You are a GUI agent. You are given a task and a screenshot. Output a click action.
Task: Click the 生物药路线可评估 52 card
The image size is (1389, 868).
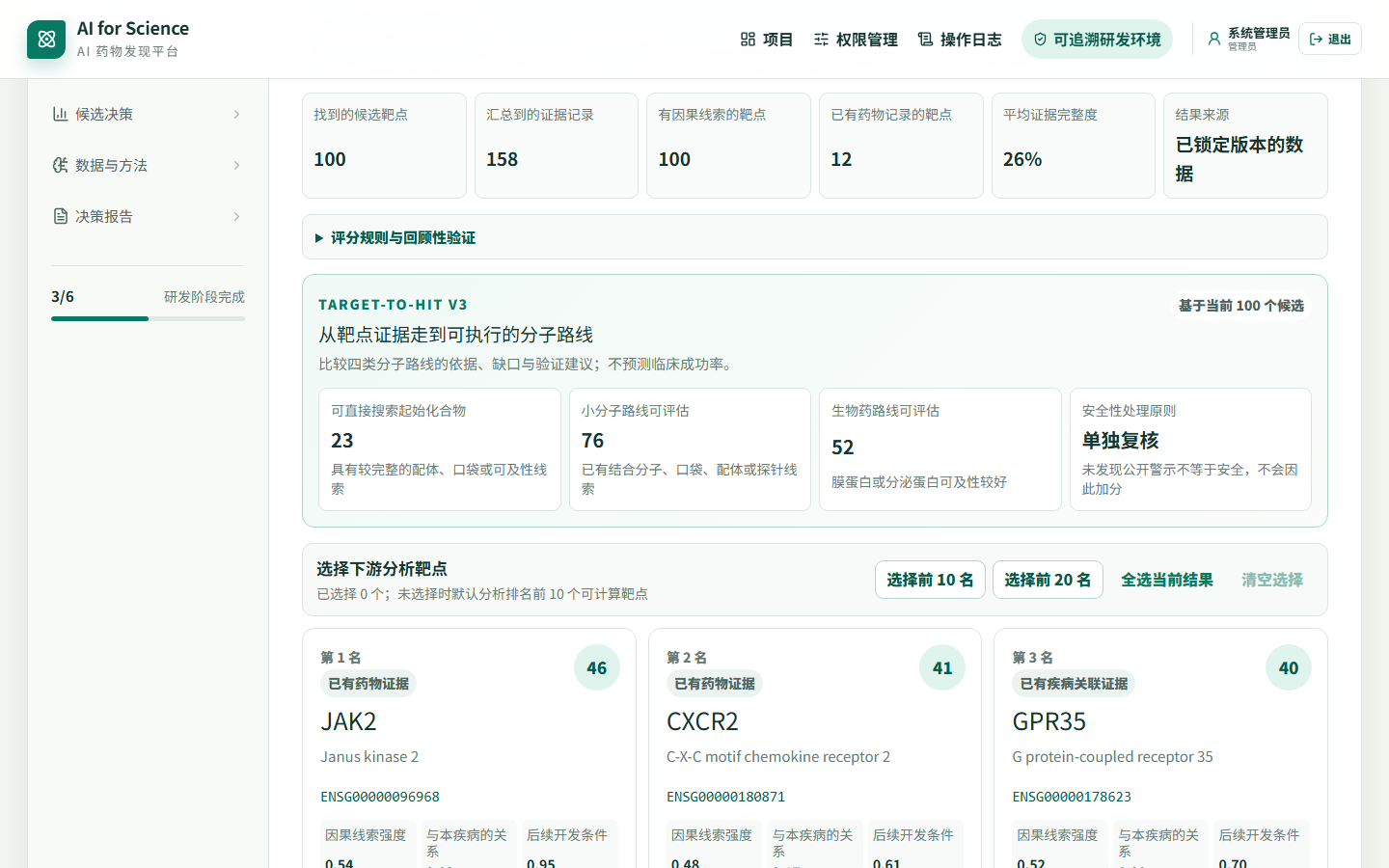[940, 449]
